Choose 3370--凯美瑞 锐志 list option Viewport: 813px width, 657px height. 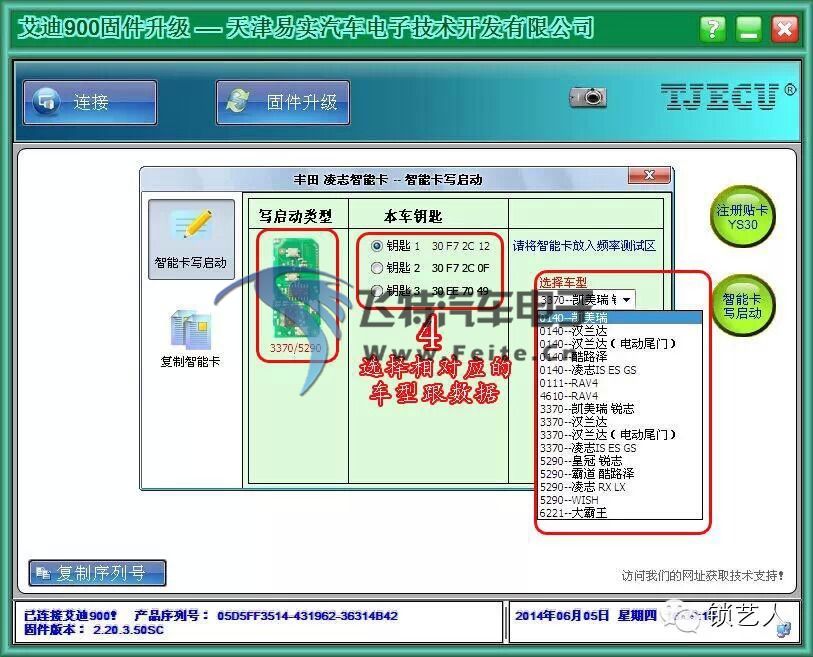point(620,409)
